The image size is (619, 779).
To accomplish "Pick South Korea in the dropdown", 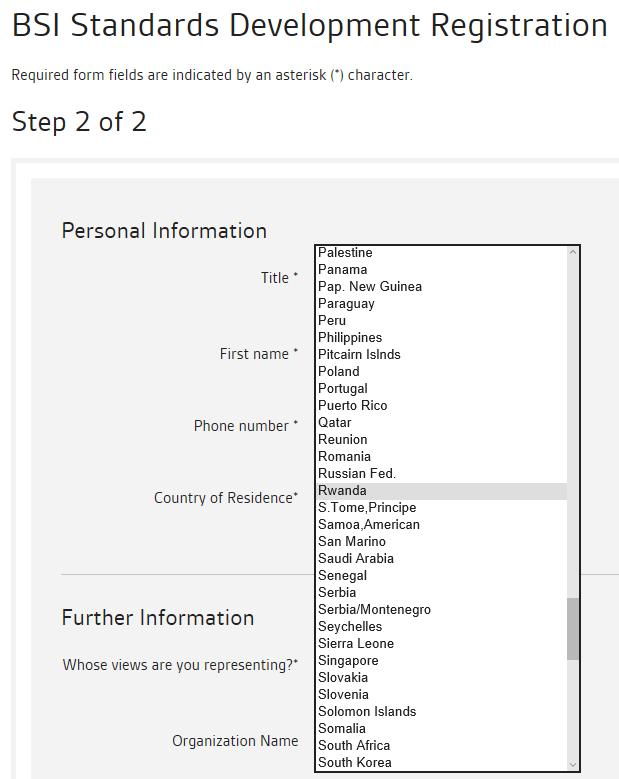I will click(x=354, y=763).
